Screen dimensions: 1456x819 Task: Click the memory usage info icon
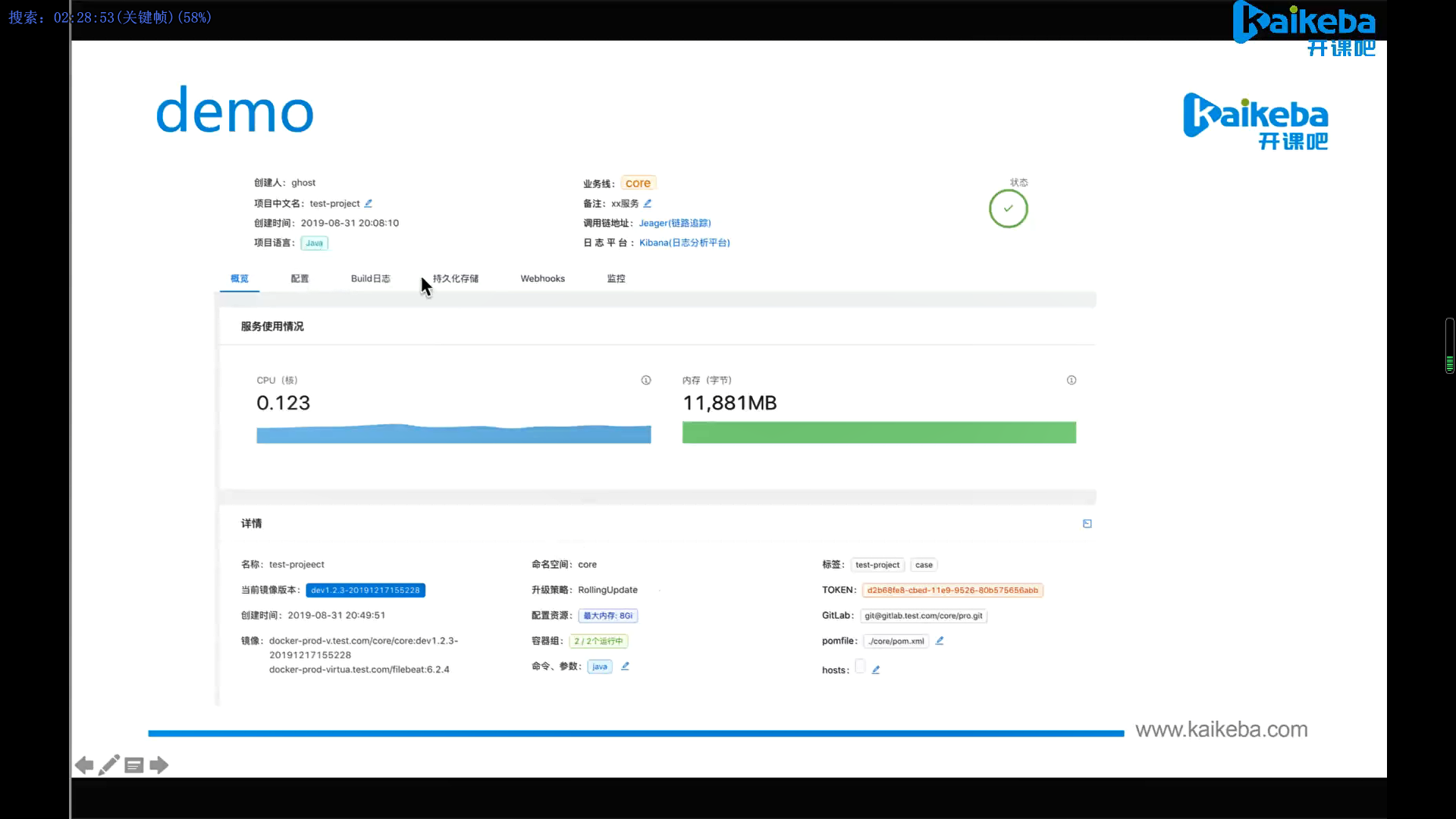click(1072, 380)
